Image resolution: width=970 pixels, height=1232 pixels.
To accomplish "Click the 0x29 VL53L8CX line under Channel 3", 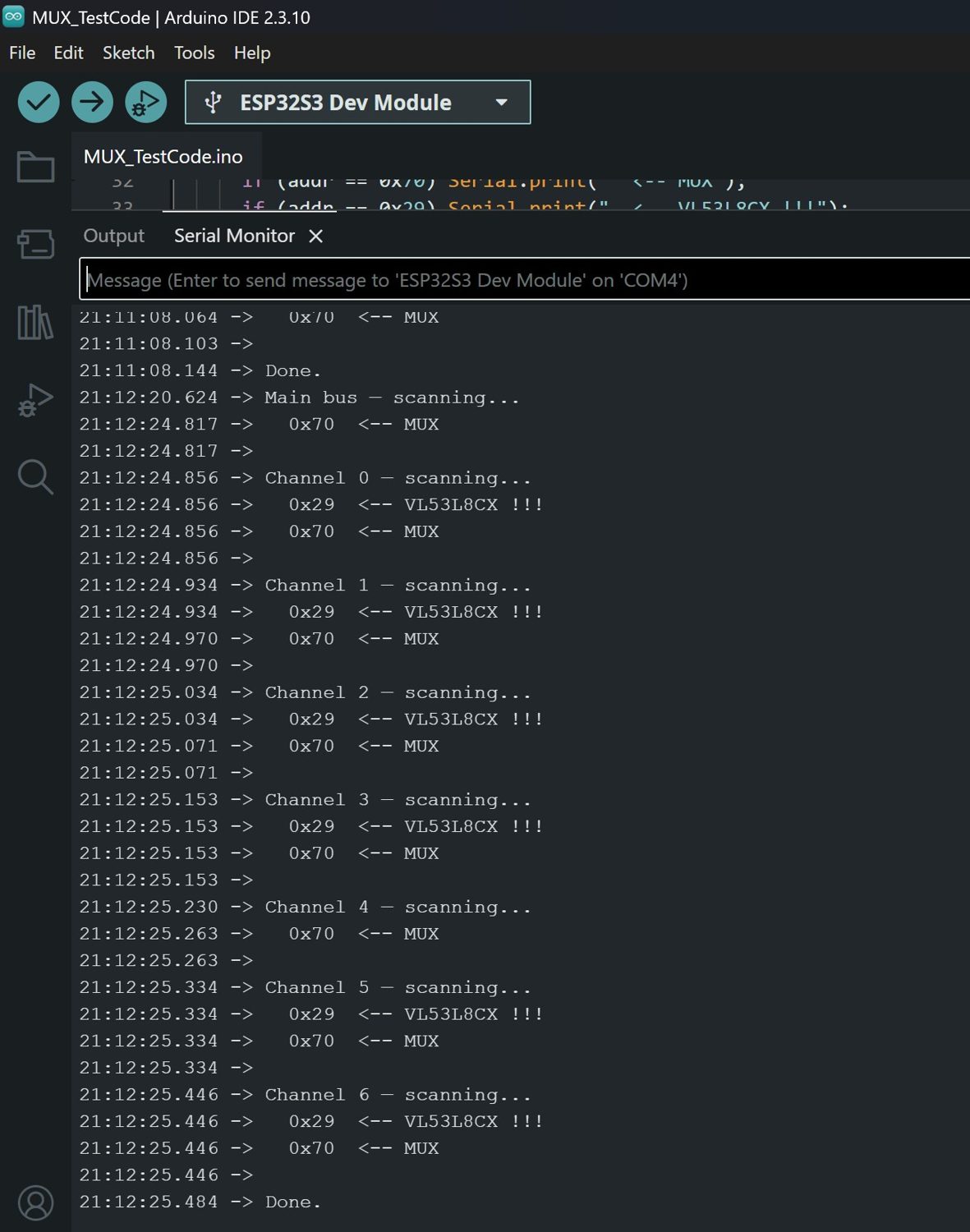I will (310, 826).
